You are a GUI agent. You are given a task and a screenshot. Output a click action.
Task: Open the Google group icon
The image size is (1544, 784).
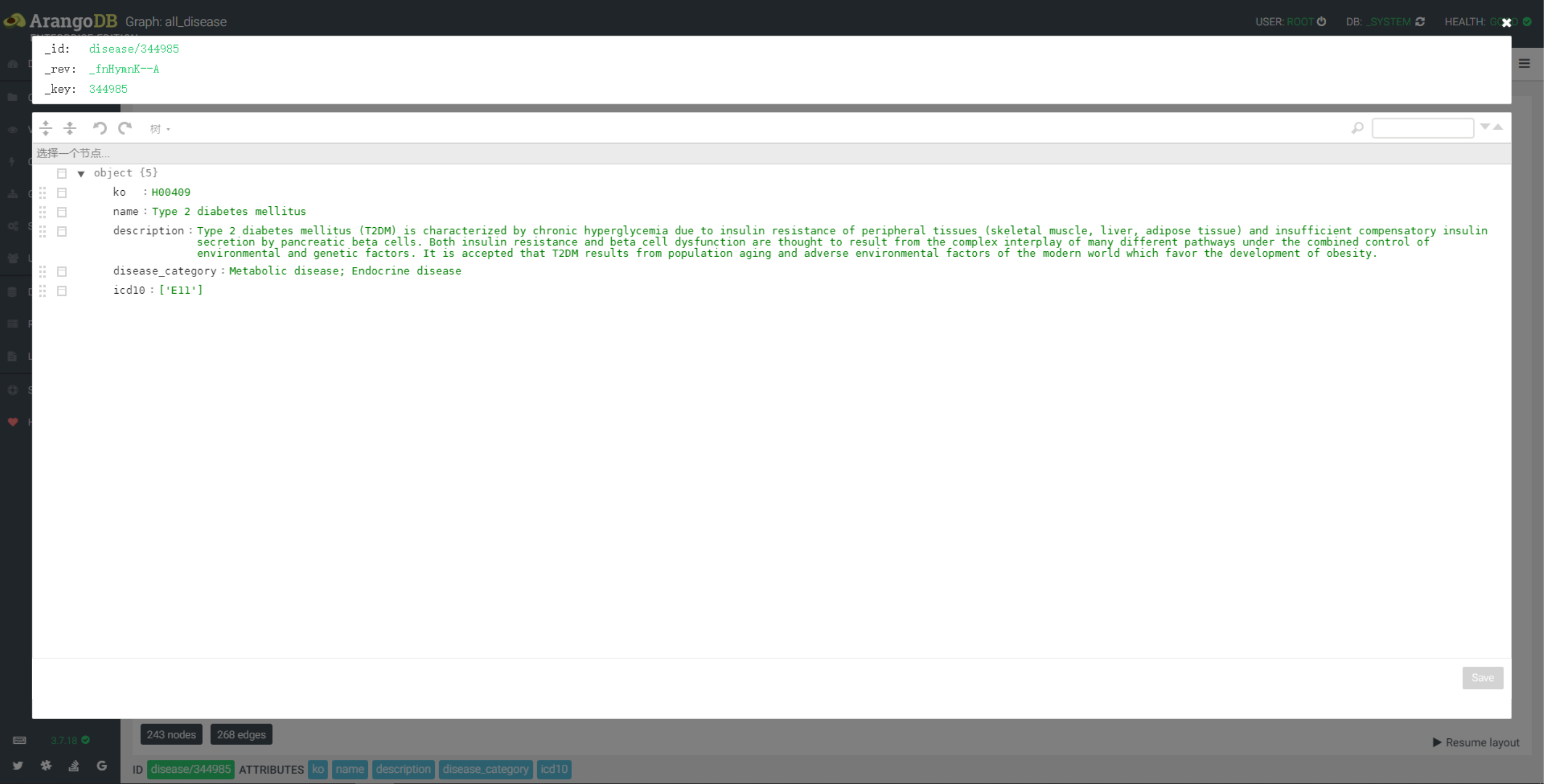[x=102, y=765]
